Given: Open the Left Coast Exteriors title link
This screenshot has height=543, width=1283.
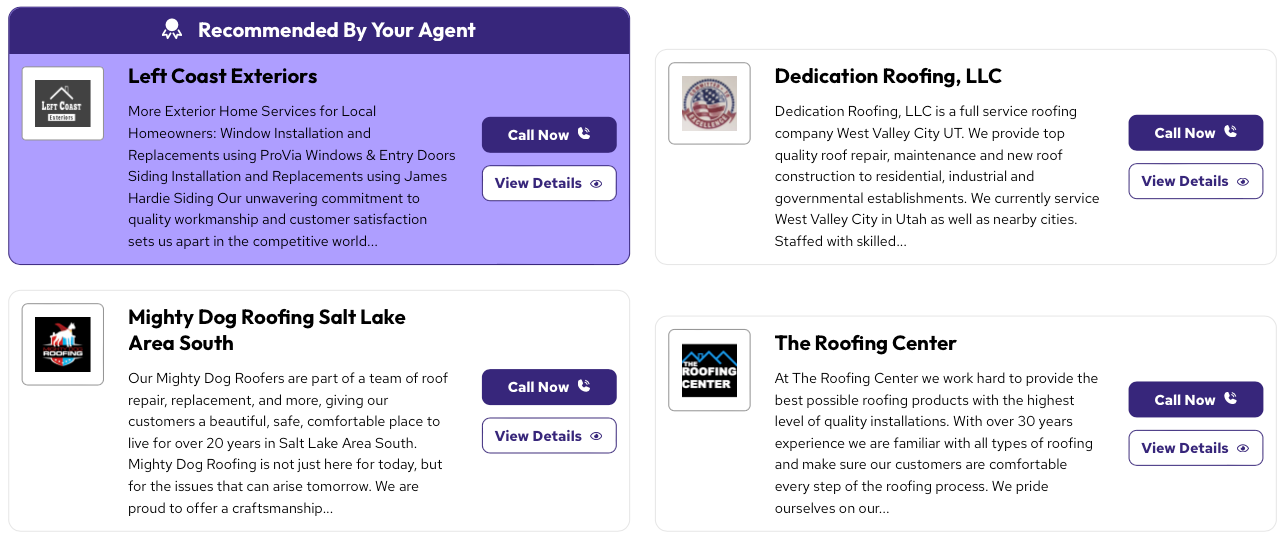Looking at the screenshot, I should pos(222,76).
